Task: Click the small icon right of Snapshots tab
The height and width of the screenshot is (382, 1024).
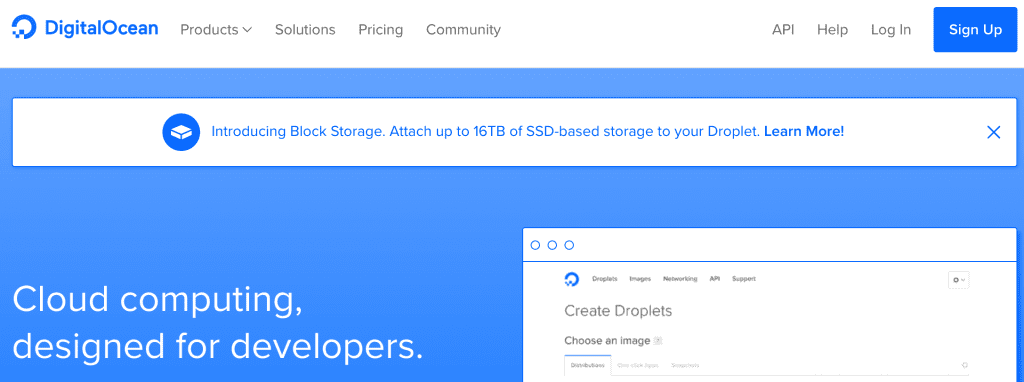Action: [x=965, y=365]
